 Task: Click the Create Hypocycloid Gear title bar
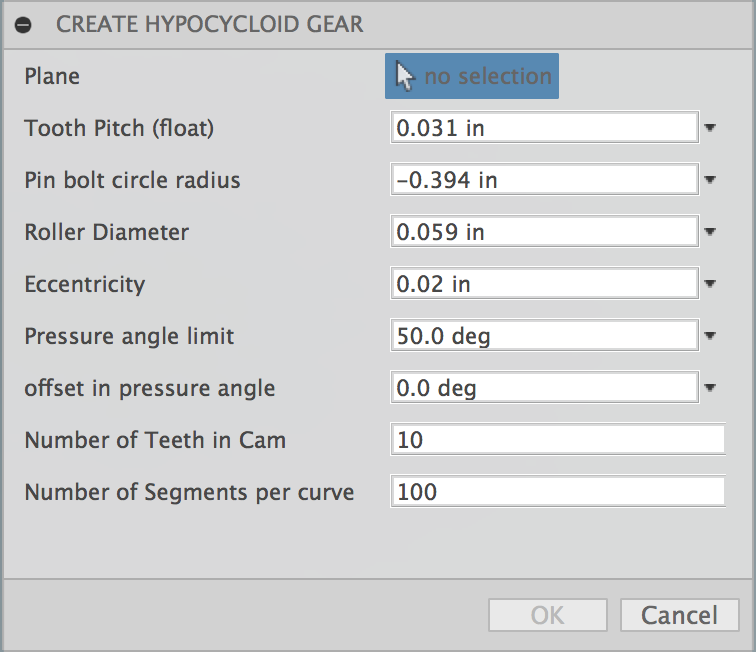(x=400, y=24)
